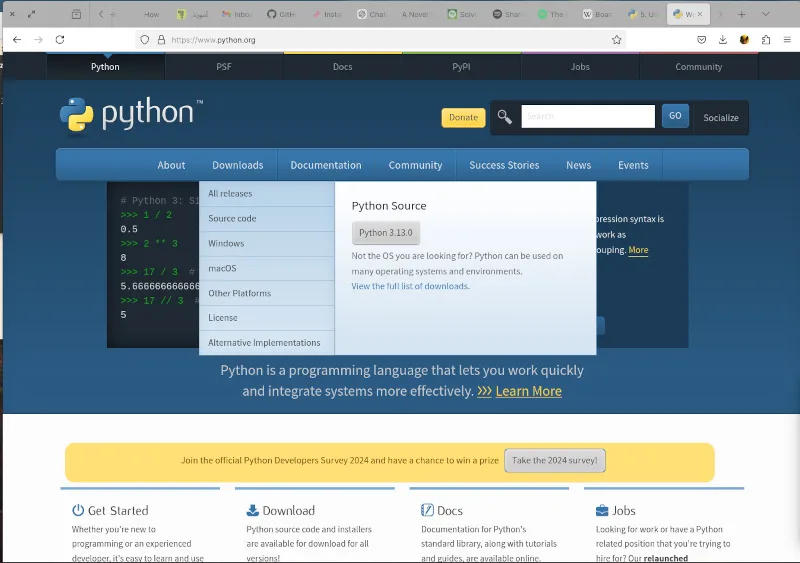Viewport: 800px width, 563px height.
Task: Open the hamburger application menu
Action: point(787,39)
